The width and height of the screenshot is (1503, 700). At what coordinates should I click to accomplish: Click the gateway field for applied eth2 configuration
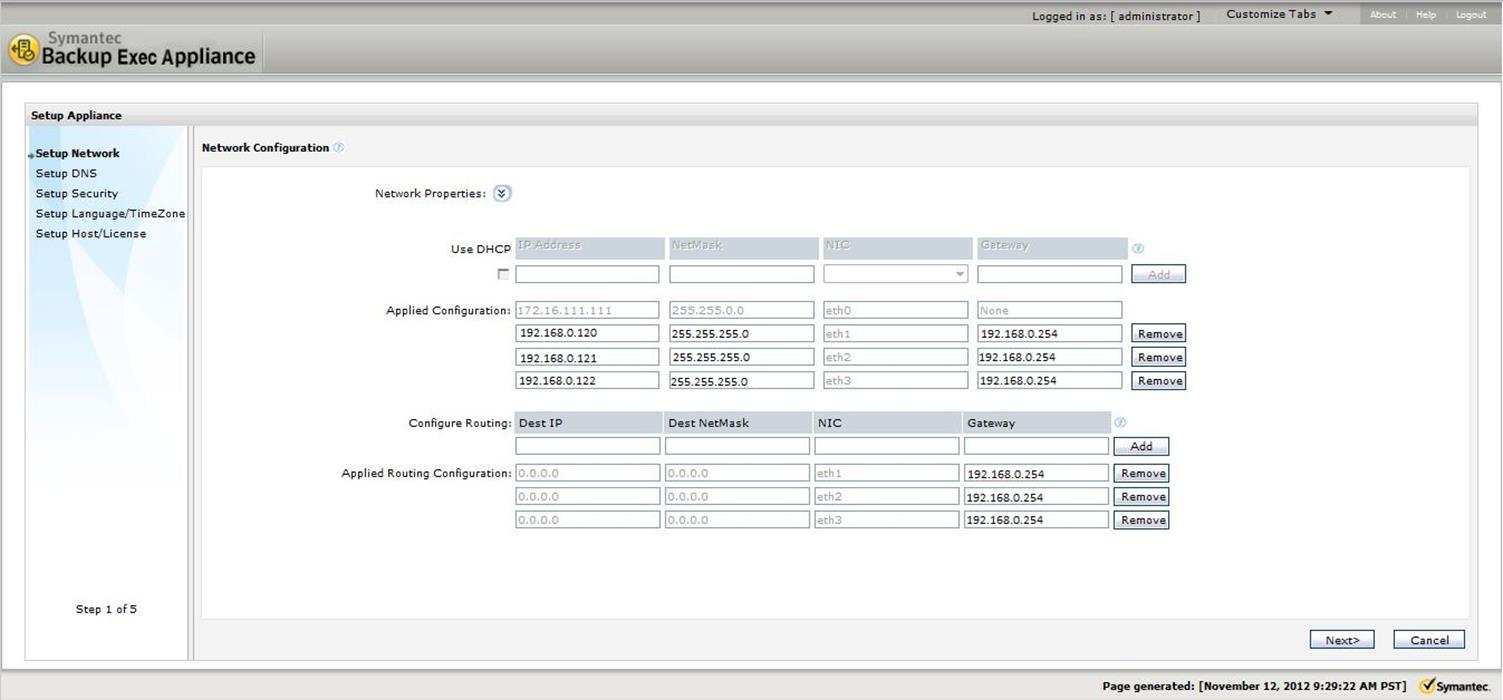1050,357
